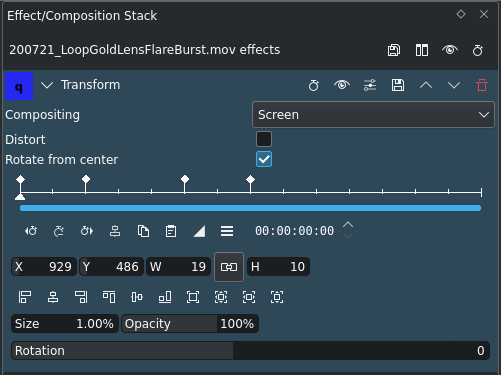The image size is (501, 375).
Task: Copy keyframe values icon
Action: point(143,231)
